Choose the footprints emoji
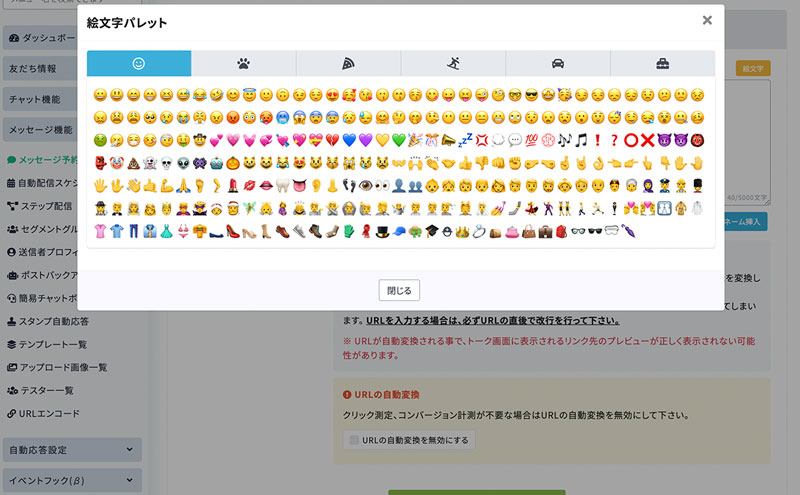Viewport: 800px width, 495px height. (x=349, y=186)
